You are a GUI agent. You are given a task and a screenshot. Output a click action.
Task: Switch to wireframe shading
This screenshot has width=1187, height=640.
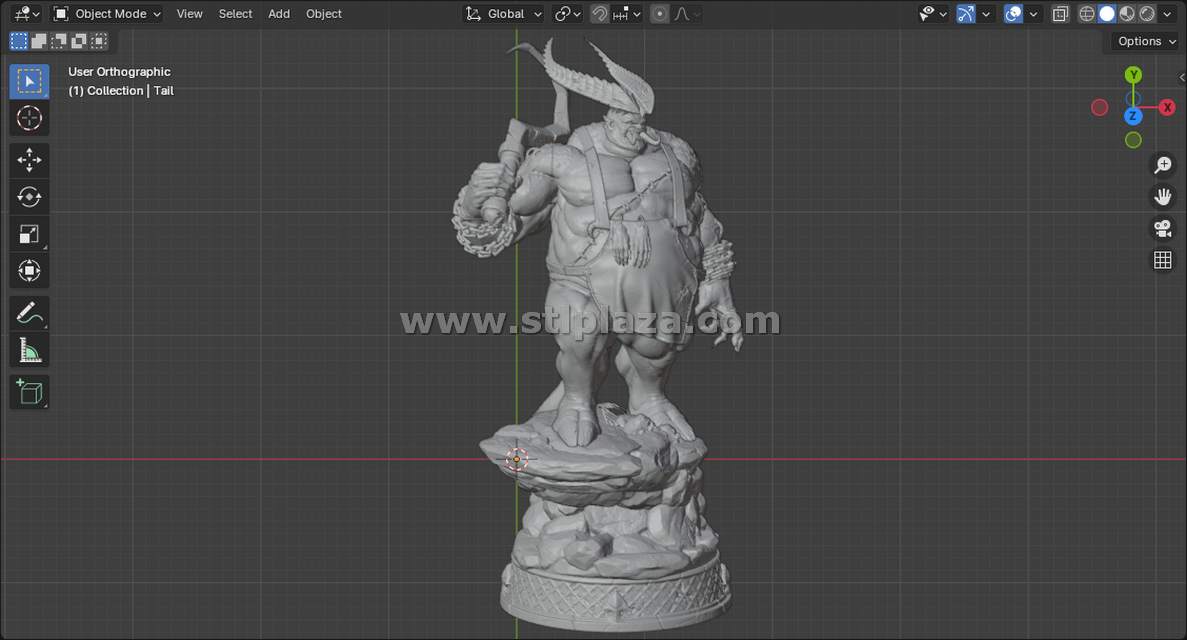point(1087,14)
